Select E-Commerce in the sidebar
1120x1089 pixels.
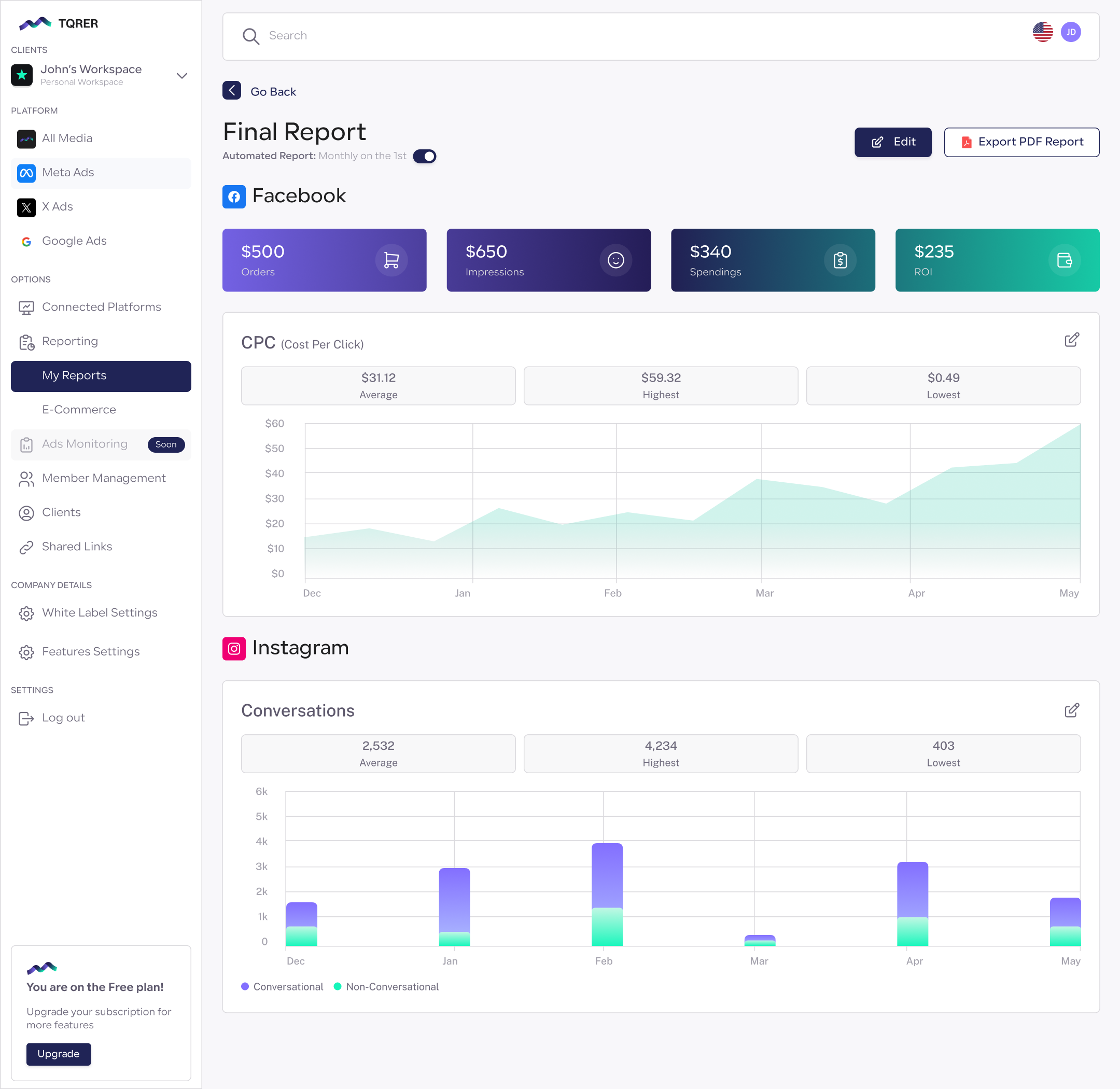79,410
